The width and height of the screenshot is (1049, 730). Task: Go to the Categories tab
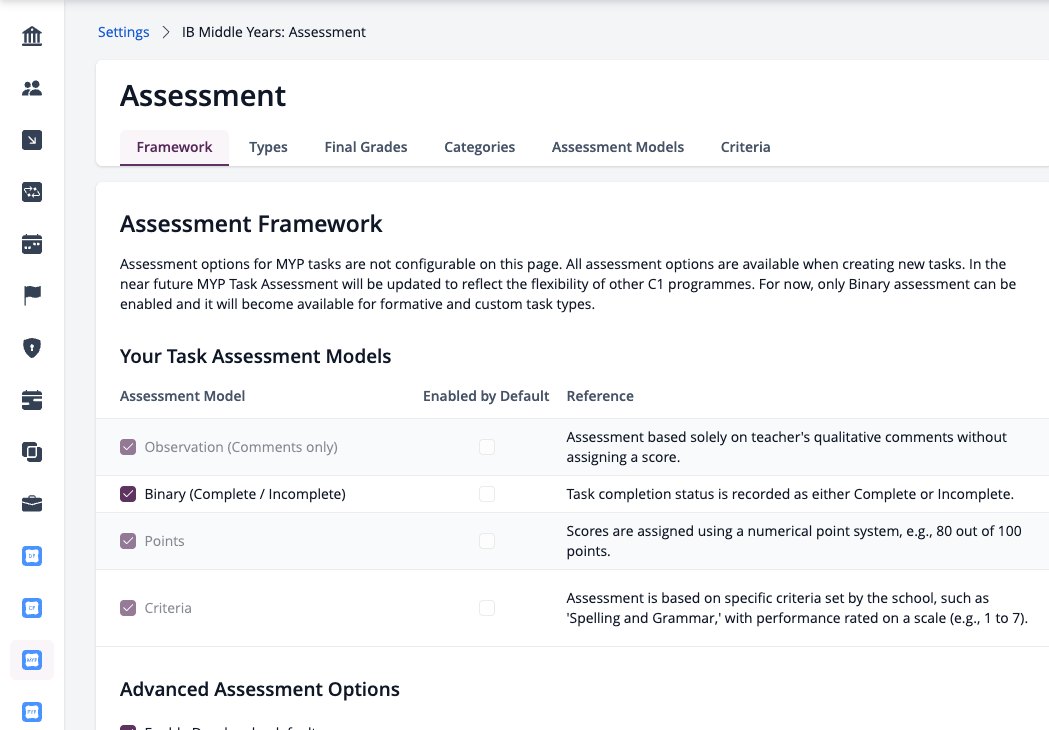point(480,147)
